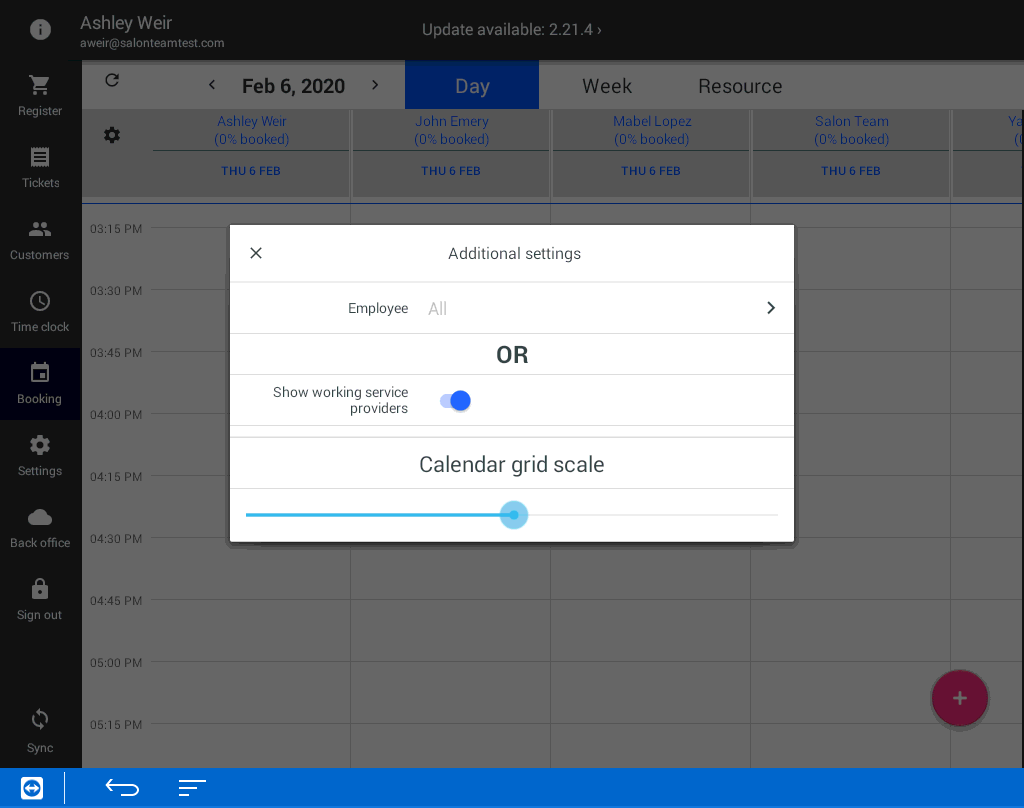Expand the Employee selector chevron

coord(770,308)
